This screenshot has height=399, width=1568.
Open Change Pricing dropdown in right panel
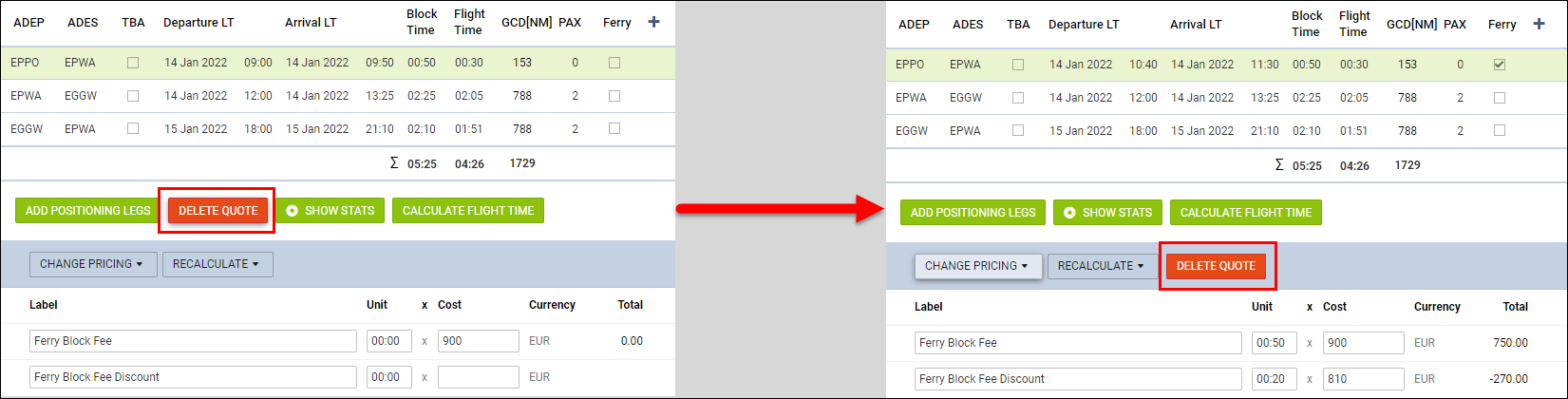(x=977, y=266)
